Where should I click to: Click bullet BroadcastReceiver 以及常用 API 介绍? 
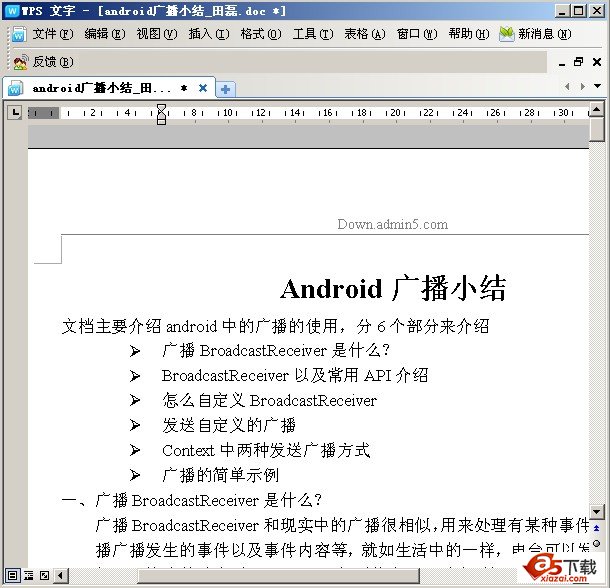pos(295,376)
